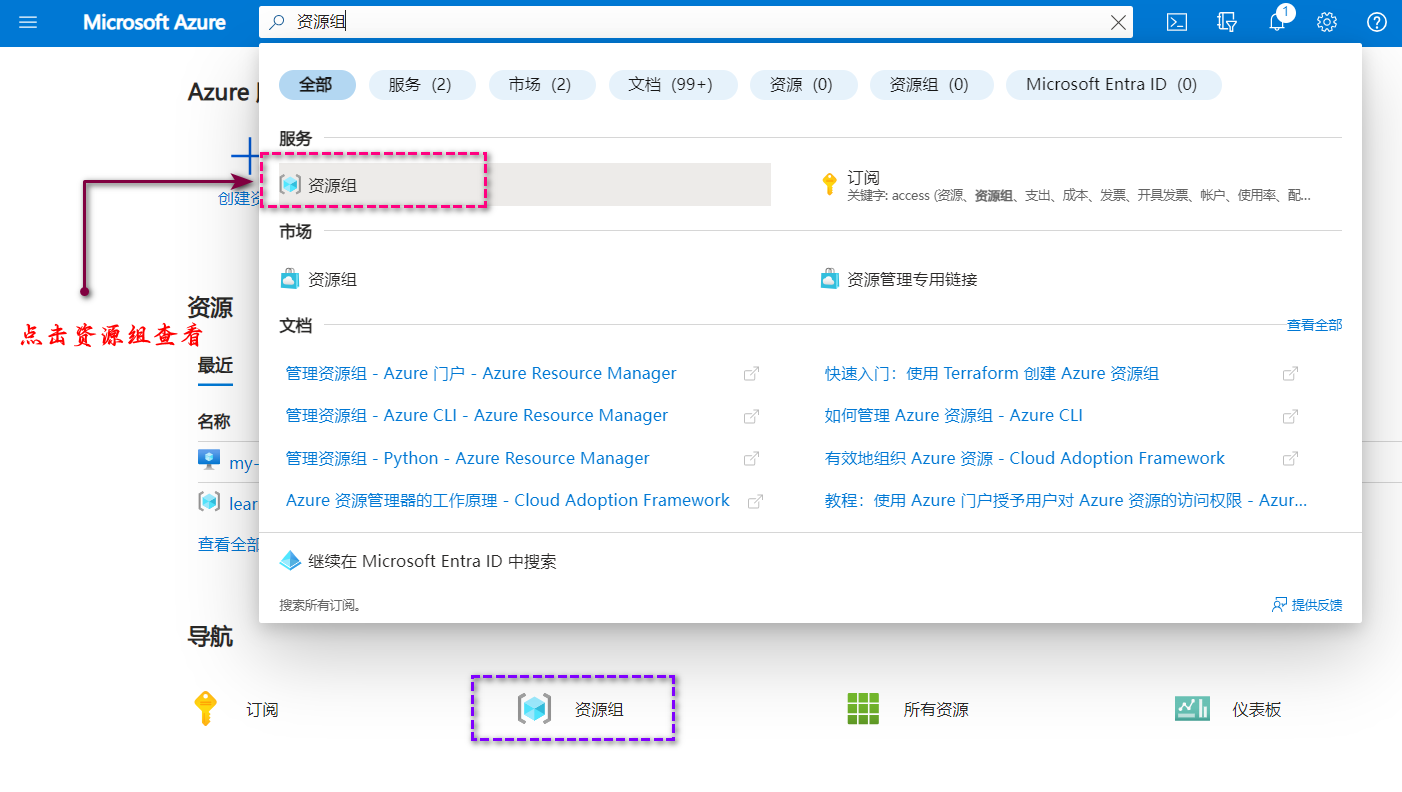Open 订阅 under 导航
This screenshot has height=792, width=1402.
click(262, 710)
